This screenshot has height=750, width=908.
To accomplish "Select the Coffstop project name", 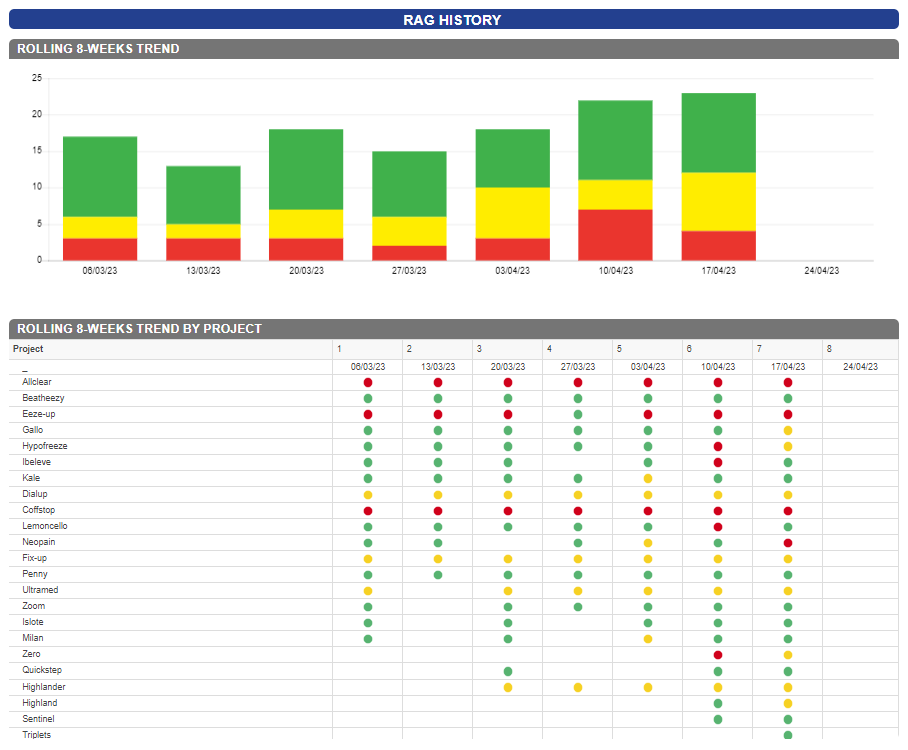I will tap(38, 510).
